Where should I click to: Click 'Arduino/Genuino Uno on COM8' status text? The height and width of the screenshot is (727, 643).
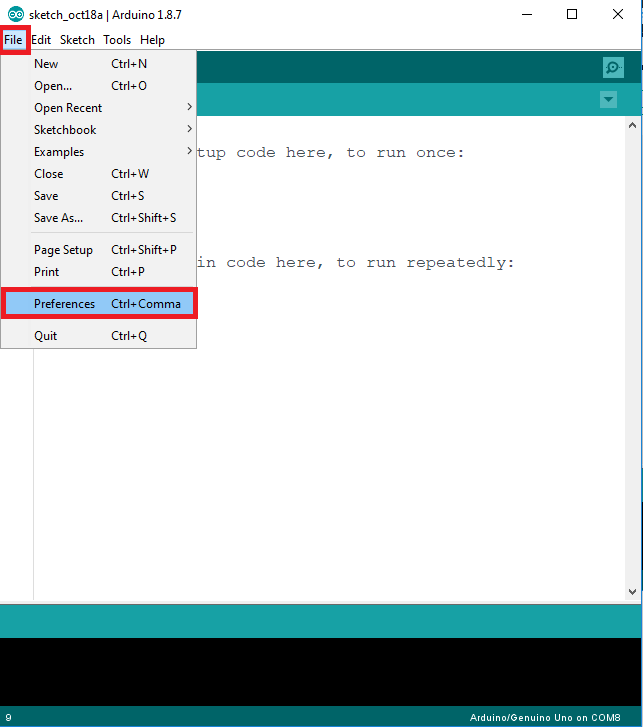point(545,717)
